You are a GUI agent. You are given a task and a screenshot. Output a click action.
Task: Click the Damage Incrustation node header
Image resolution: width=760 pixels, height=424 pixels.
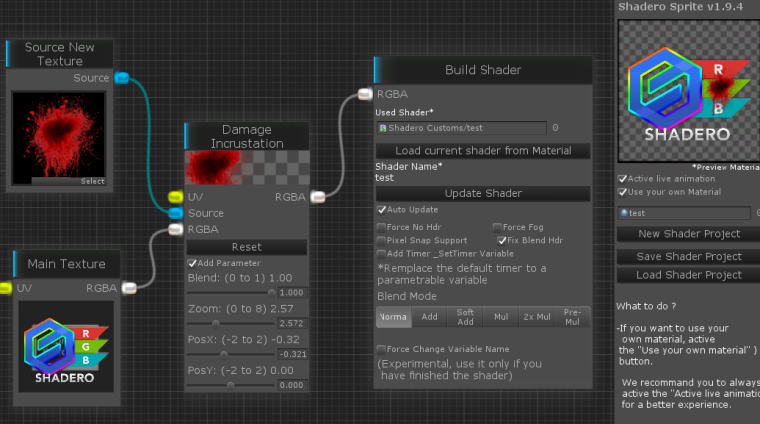point(247,137)
